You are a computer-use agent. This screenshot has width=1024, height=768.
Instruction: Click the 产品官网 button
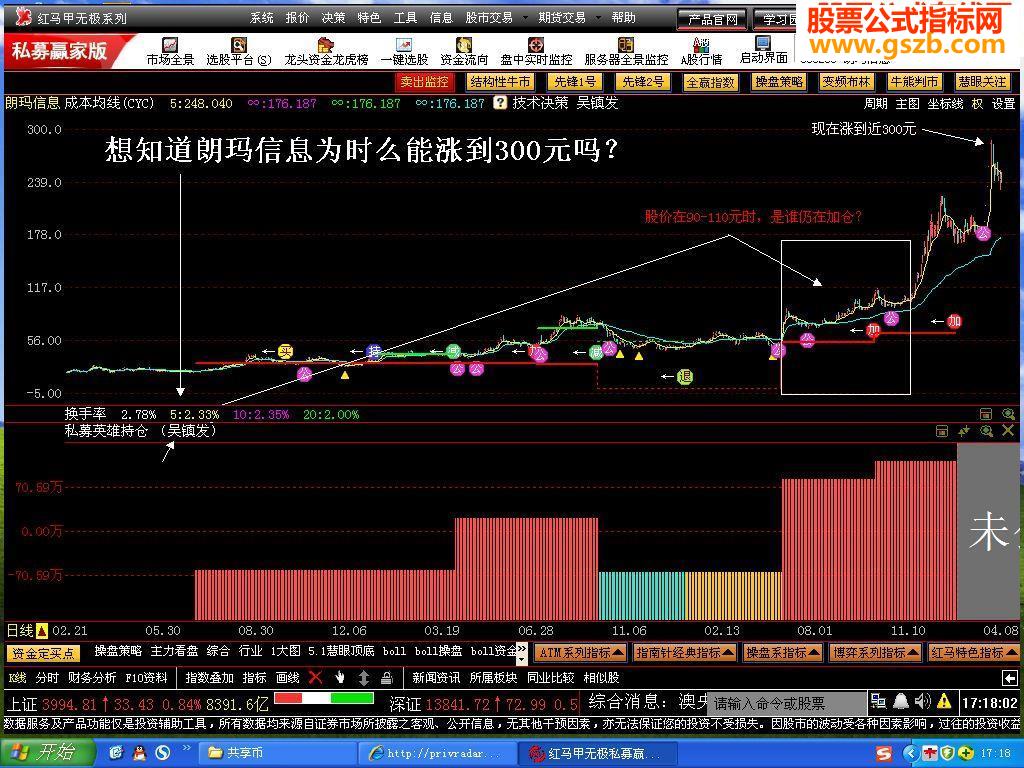point(712,20)
